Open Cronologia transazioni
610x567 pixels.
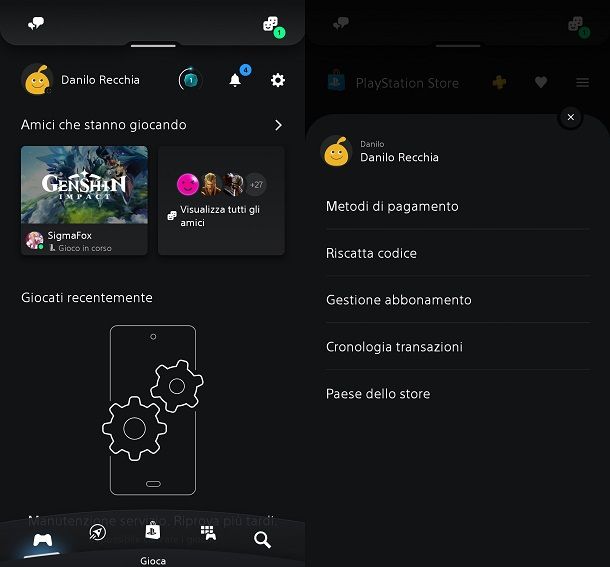[458, 347]
